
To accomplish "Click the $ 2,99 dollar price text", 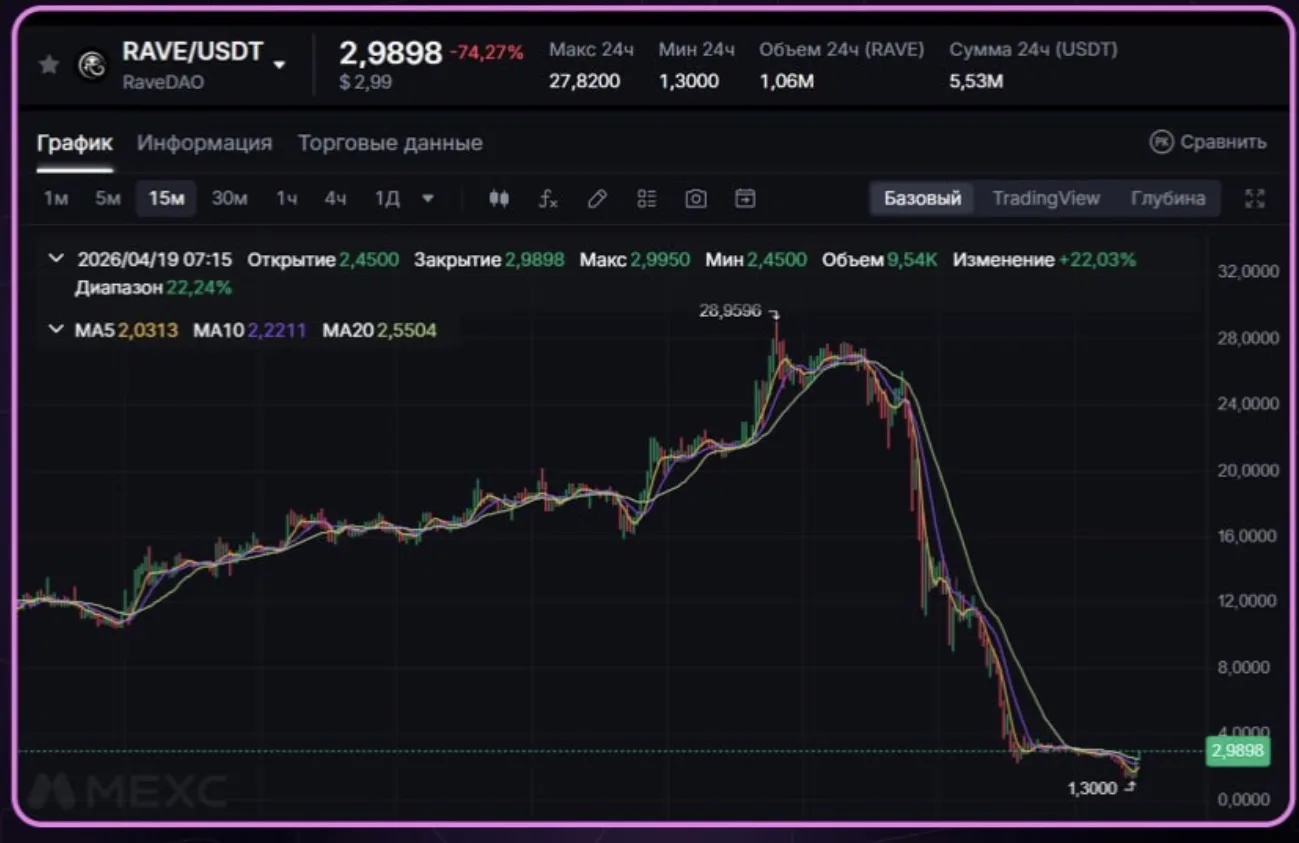I will pyautogui.click(x=366, y=82).
